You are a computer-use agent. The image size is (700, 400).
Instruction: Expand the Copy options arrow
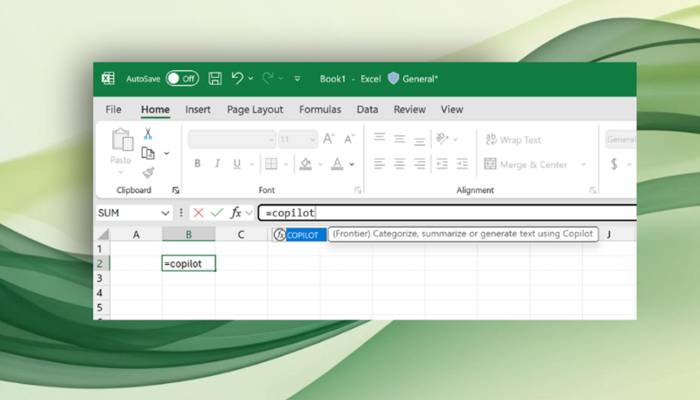click(167, 153)
